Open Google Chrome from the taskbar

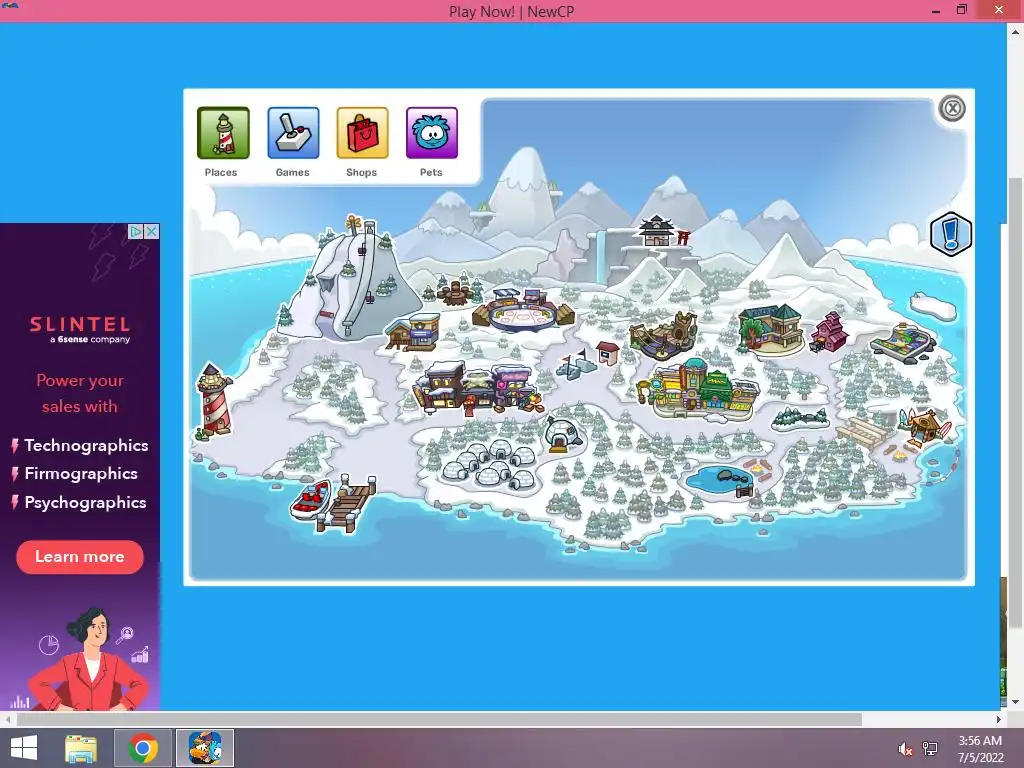click(143, 748)
